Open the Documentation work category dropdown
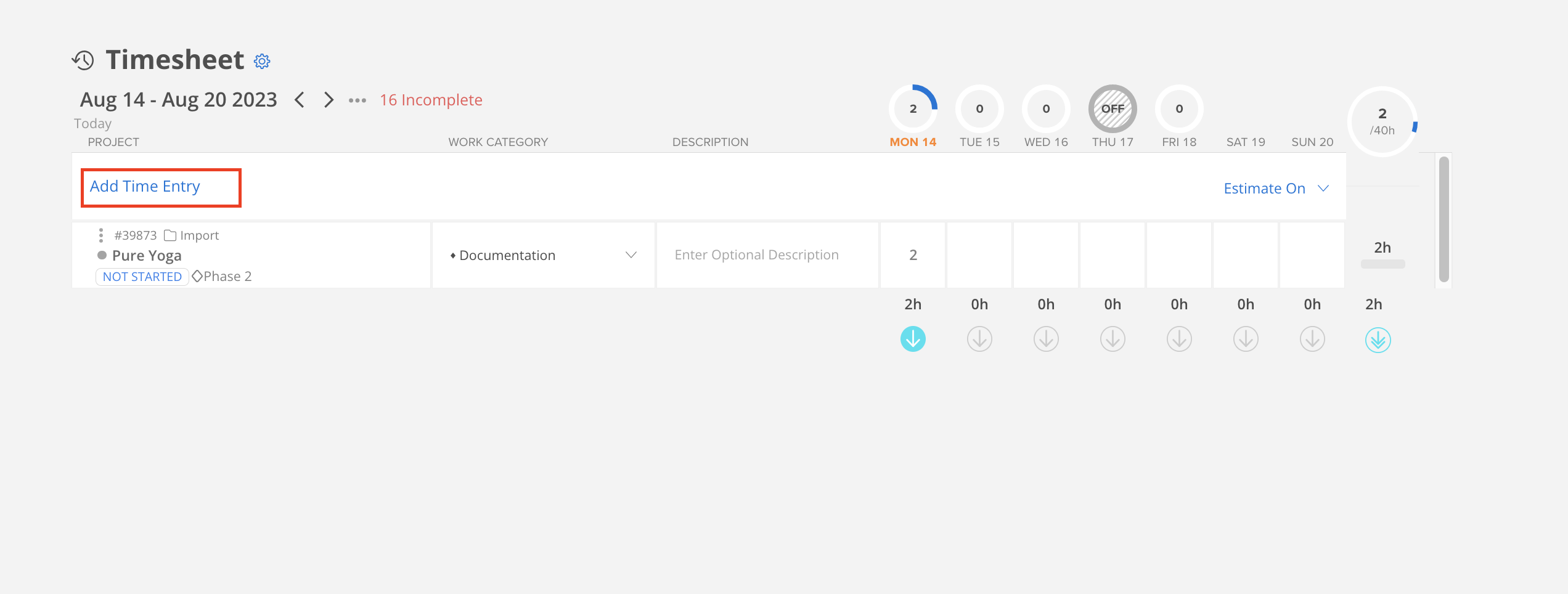Screen dimensions: 1568x594 click(631, 254)
